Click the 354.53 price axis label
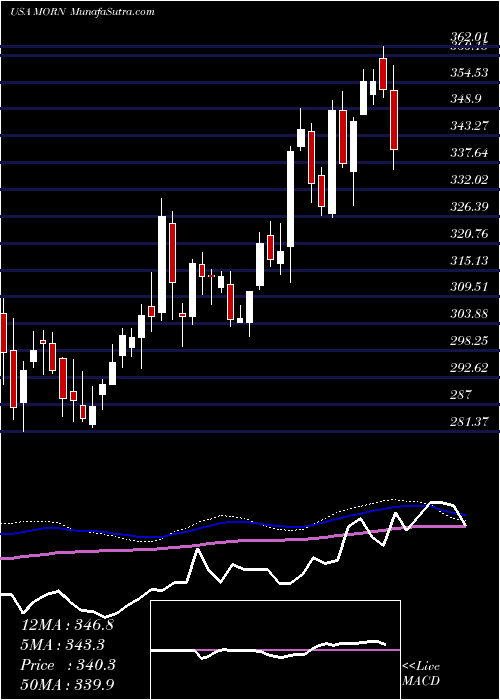The height and width of the screenshot is (700, 500). pos(469,73)
